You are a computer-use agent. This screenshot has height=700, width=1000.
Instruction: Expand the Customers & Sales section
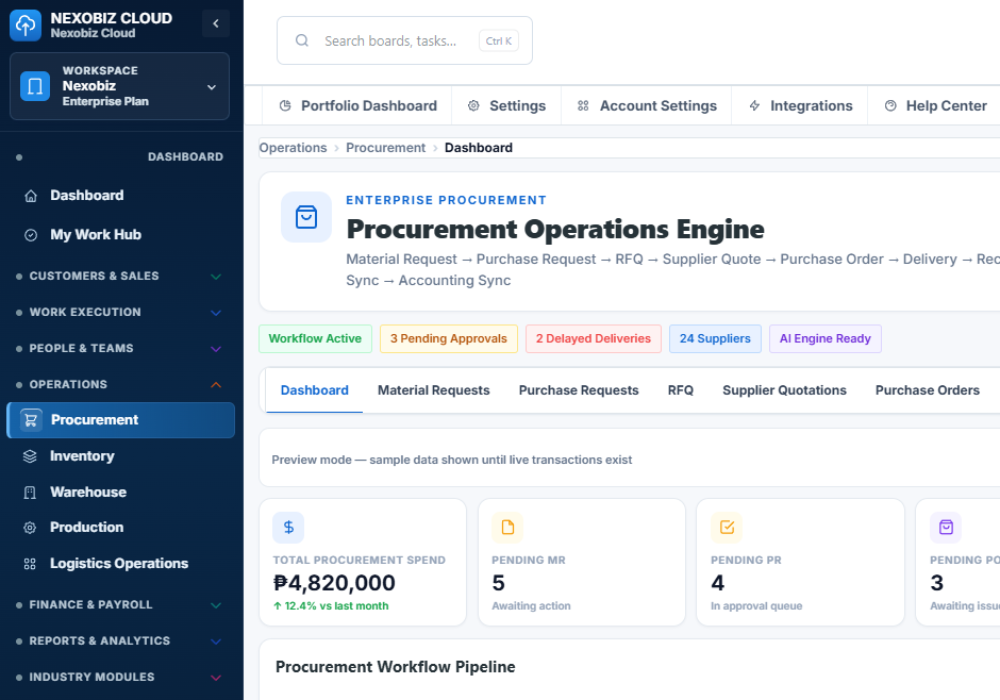coord(121,276)
